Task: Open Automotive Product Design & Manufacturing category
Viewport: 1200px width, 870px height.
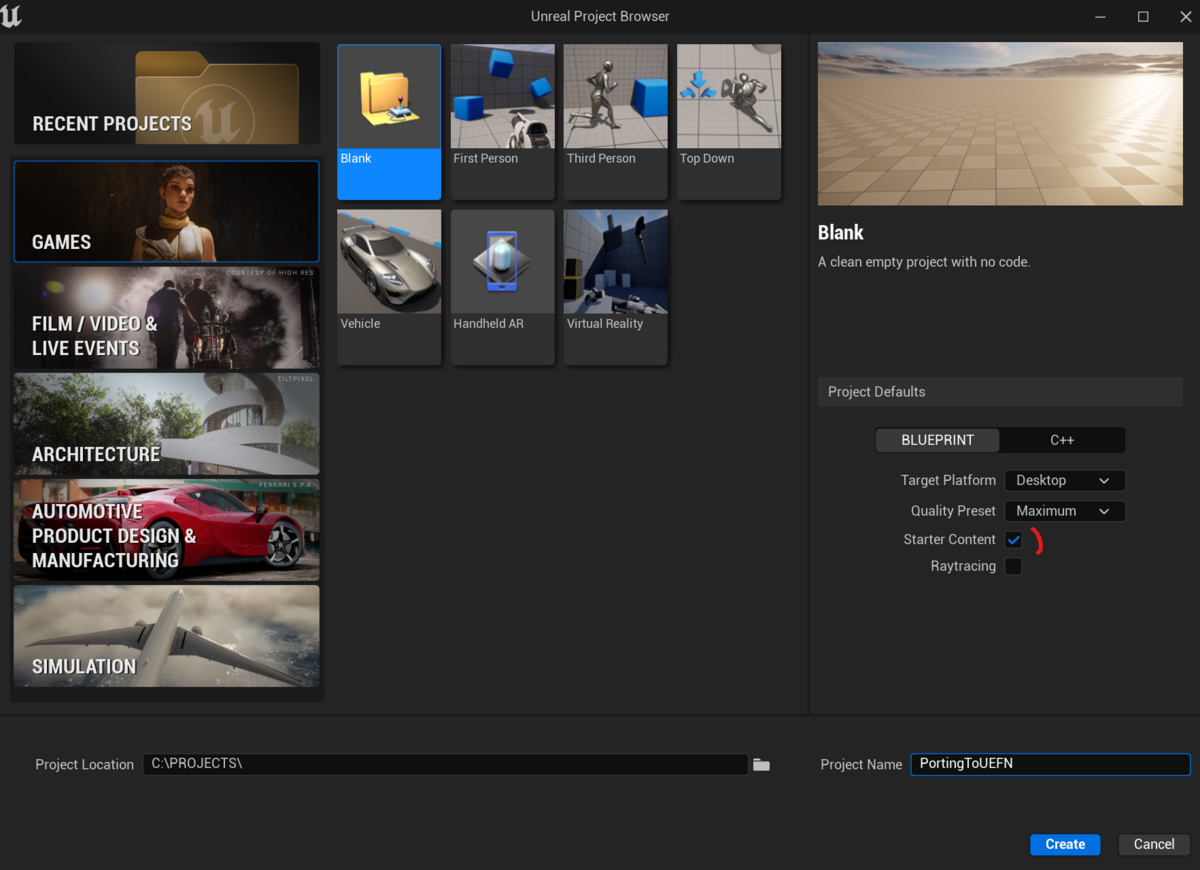Action: [x=167, y=530]
